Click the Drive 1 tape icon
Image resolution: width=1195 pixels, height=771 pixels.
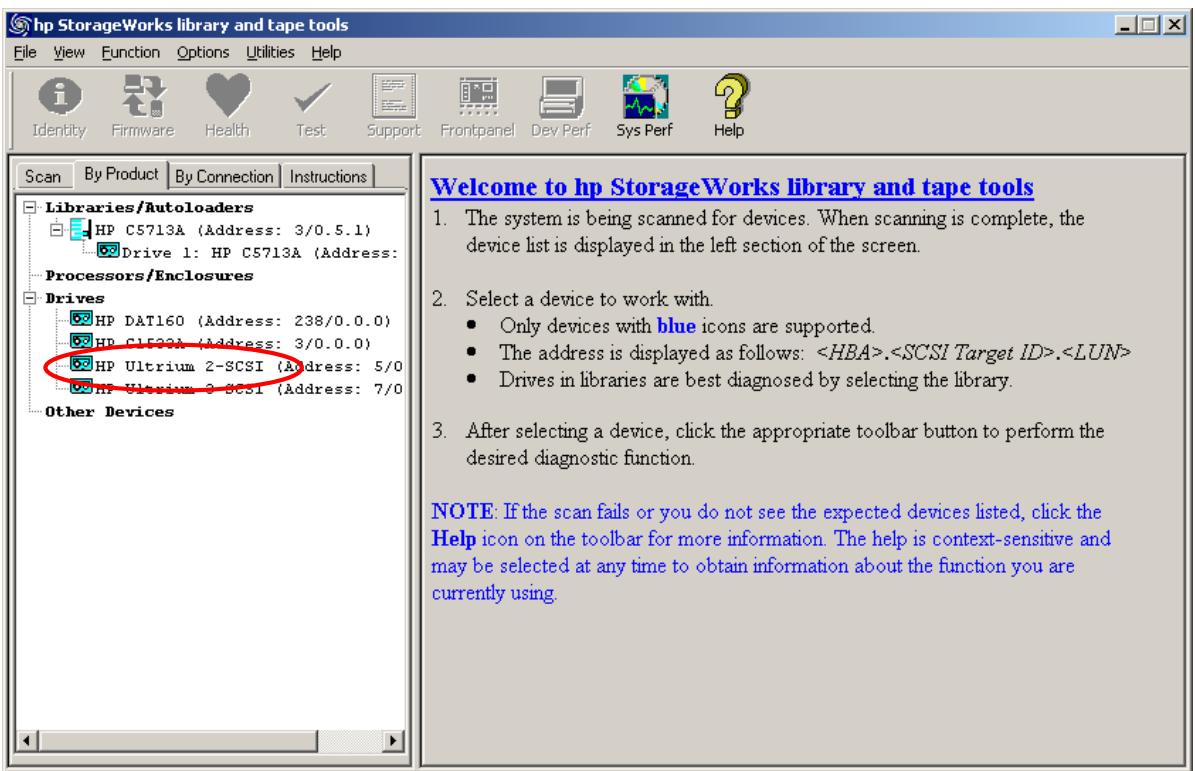108,251
